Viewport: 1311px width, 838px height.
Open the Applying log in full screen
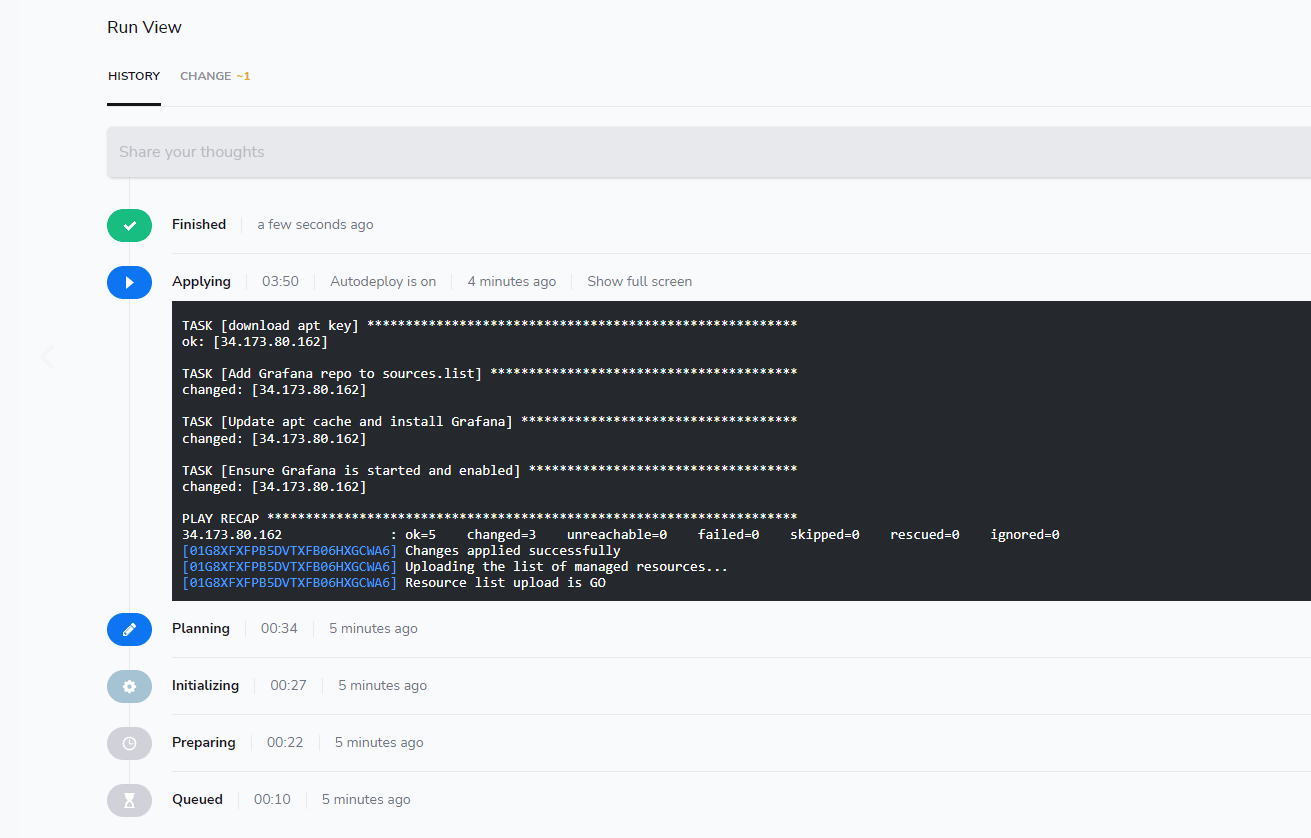(x=639, y=281)
